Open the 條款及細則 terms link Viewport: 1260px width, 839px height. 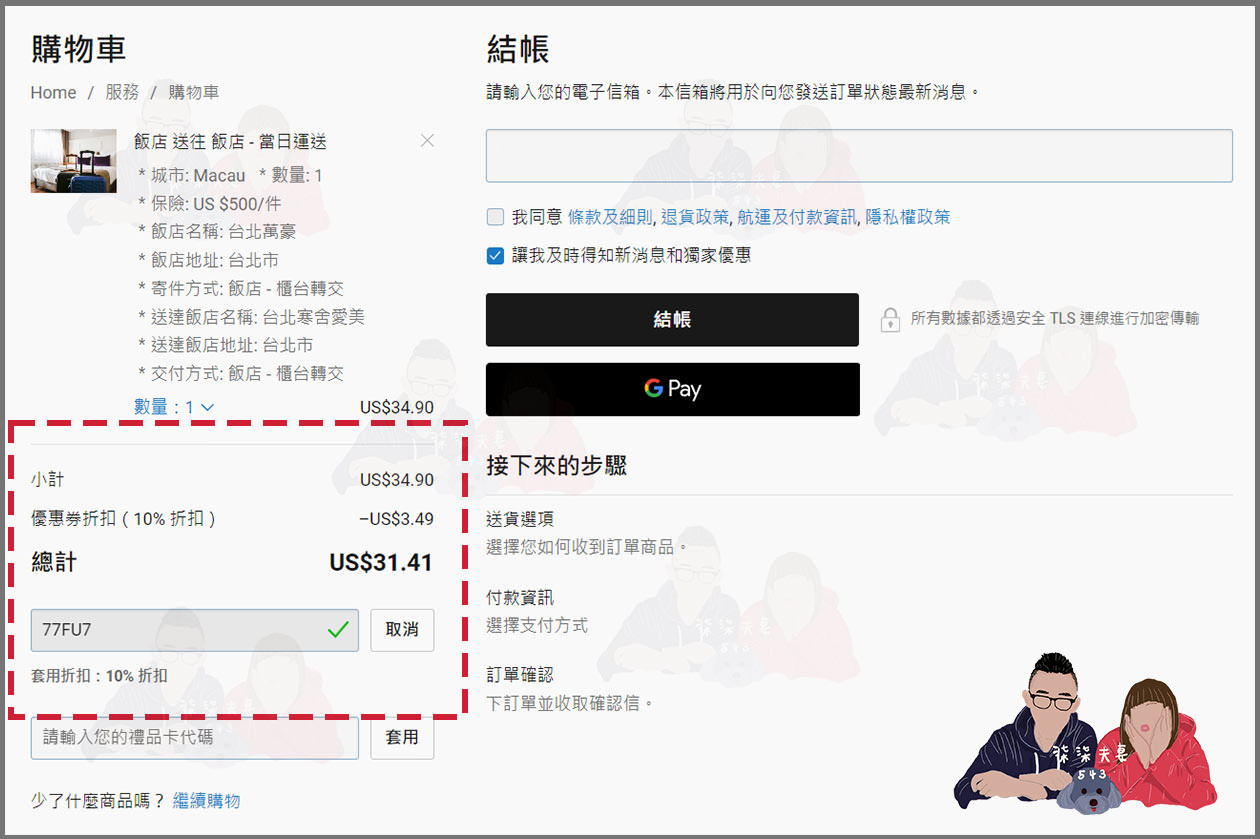[x=610, y=217]
